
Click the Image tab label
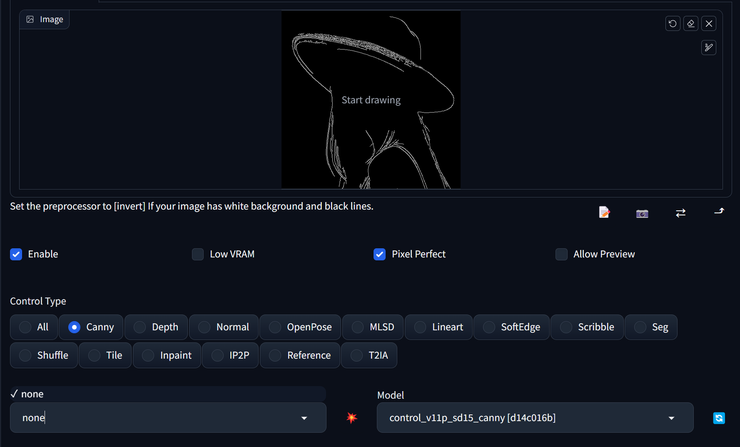click(x=44, y=19)
